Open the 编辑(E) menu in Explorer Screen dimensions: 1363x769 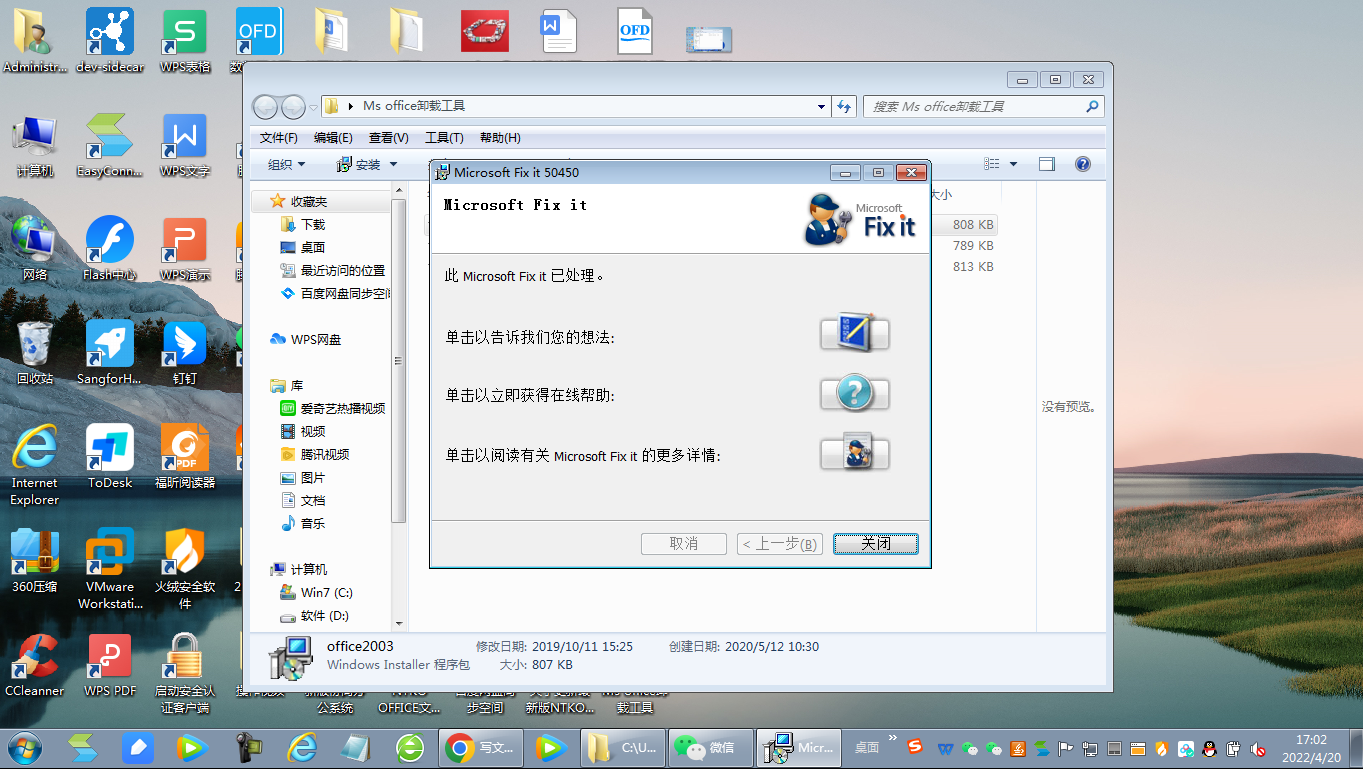333,138
